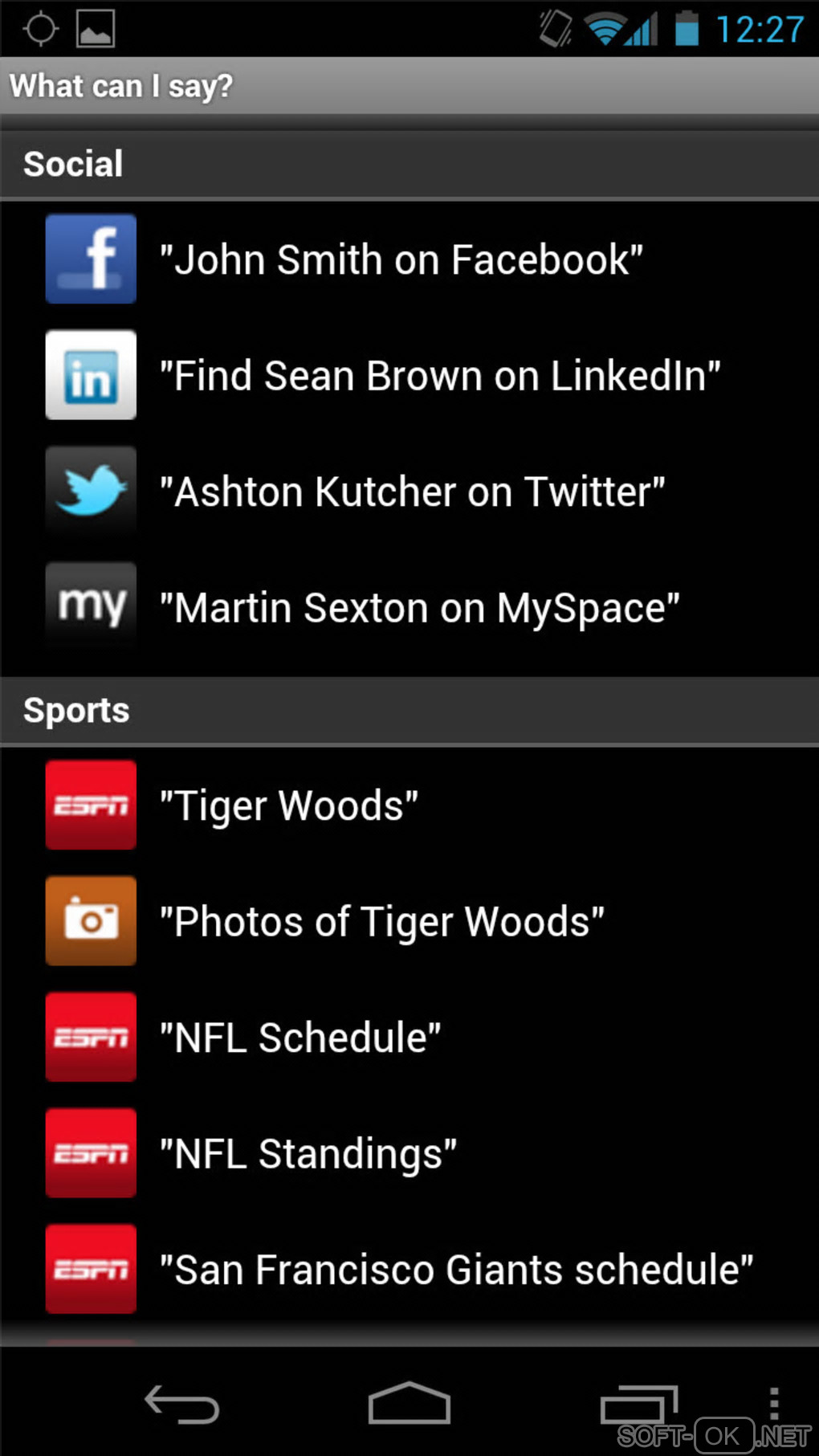819x1456 pixels.
Task: Select "Find Sean Brown on LinkedIn" example
Action: pos(440,376)
